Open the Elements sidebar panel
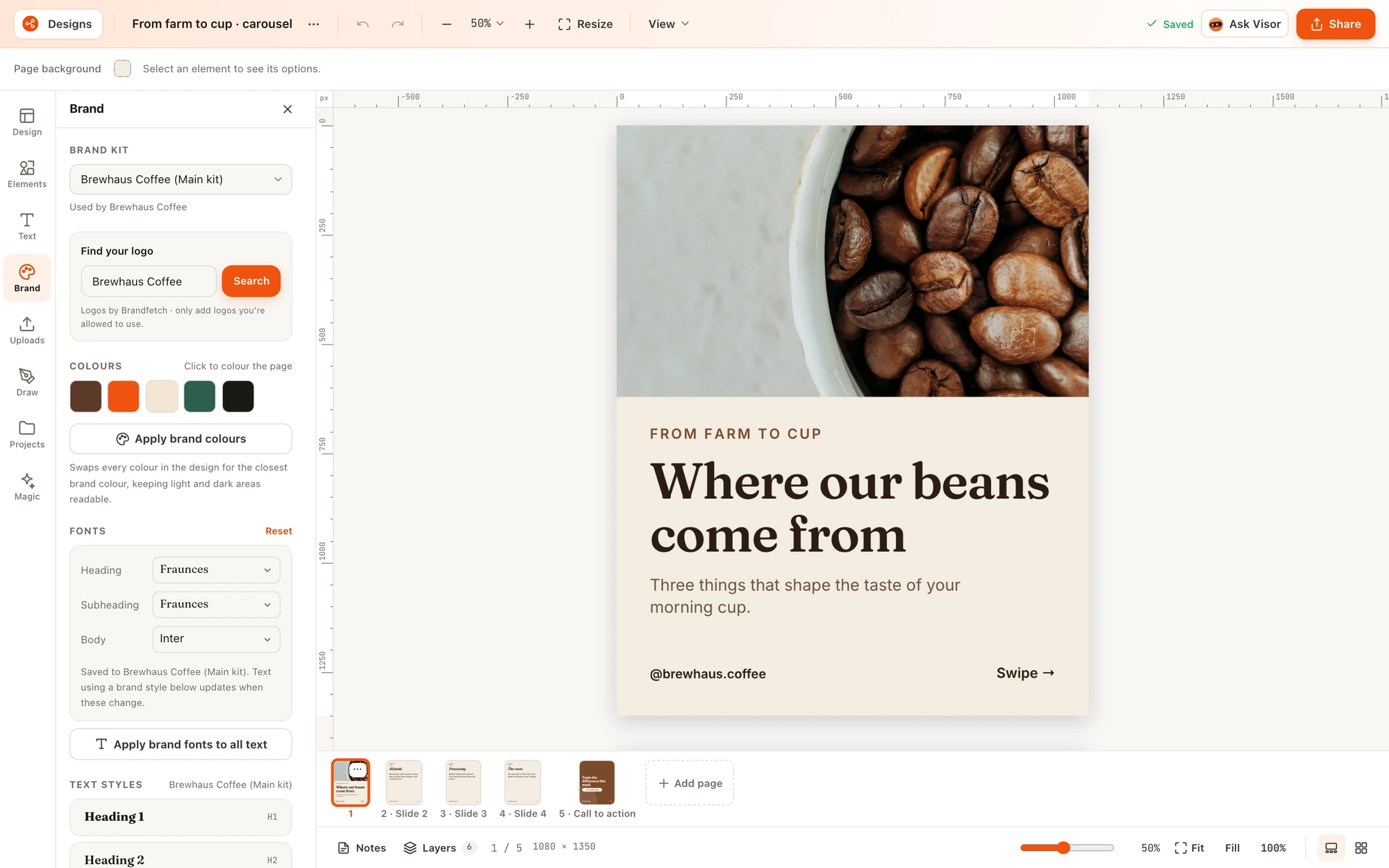This screenshot has height=868, width=1389. click(27, 174)
